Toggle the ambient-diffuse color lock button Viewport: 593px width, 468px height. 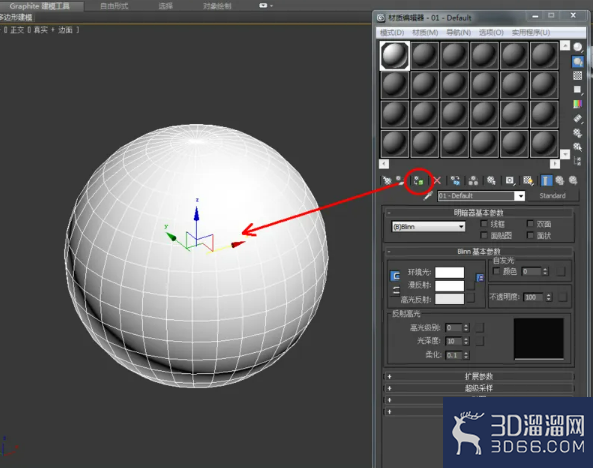point(395,276)
